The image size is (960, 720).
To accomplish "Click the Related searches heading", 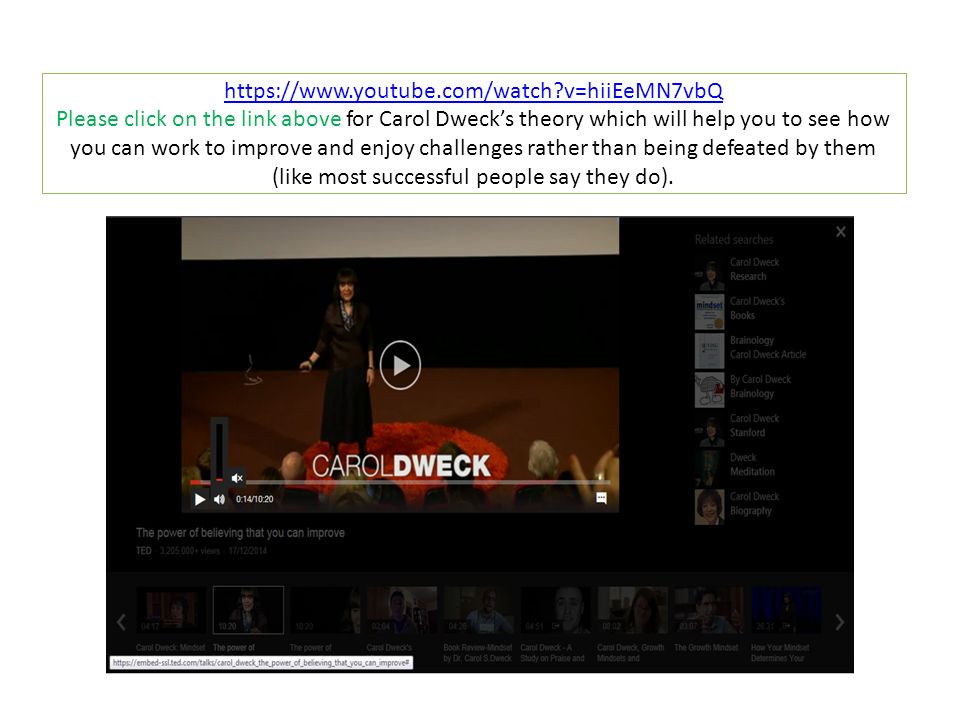I will 733,239.
